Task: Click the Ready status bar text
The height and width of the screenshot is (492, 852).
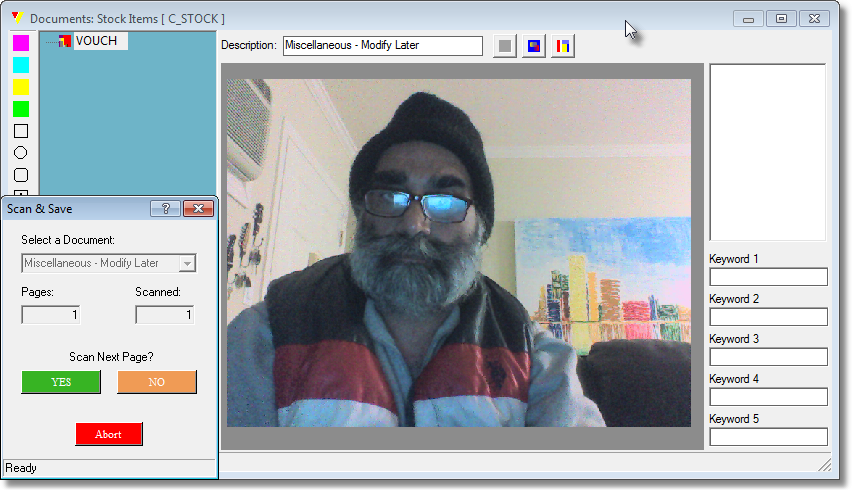Action: [21, 468]
